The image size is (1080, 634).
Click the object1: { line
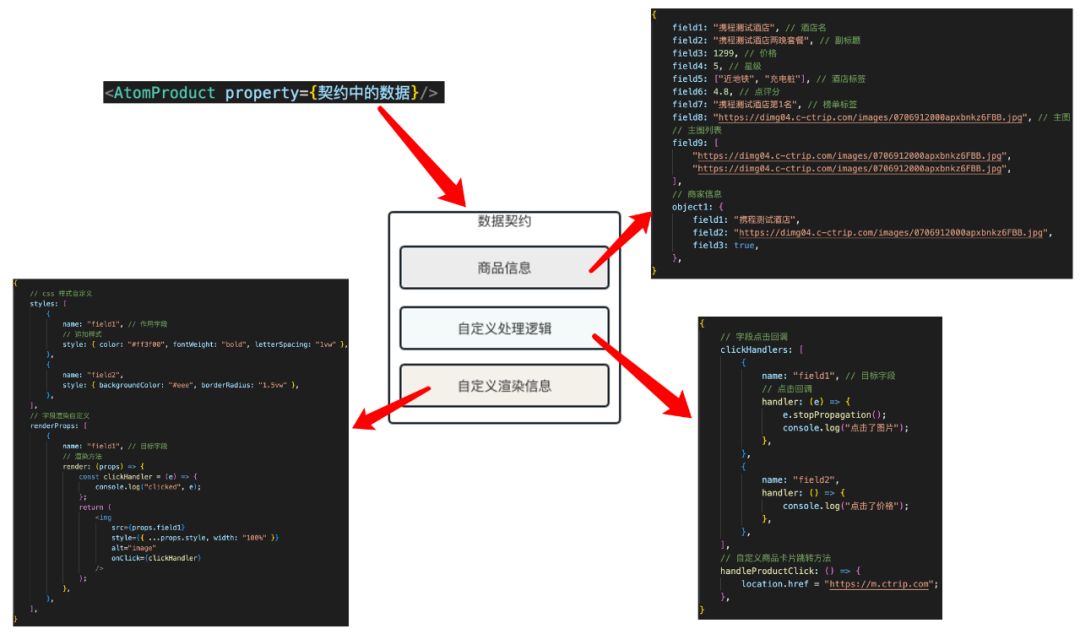[x=698, y=207]
